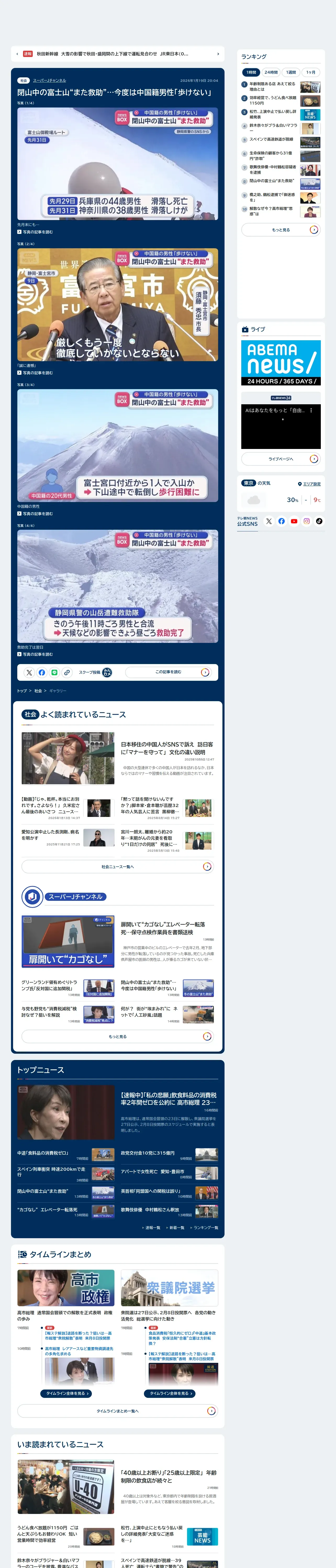Show the previous breaking news headline
This screenshot has width=336, height=1568.
point(17,54)
